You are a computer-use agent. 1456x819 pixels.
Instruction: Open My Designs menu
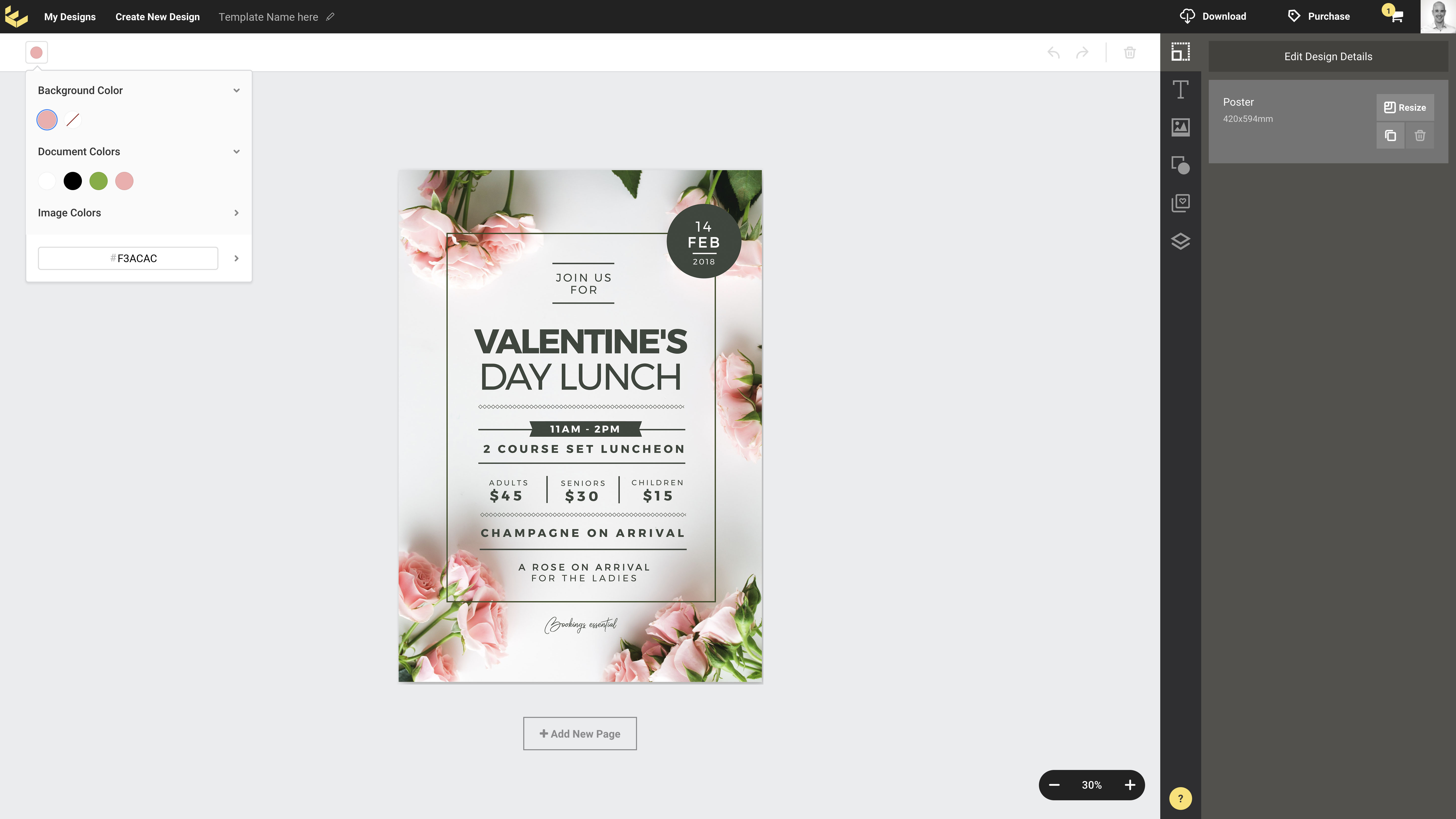70,17
